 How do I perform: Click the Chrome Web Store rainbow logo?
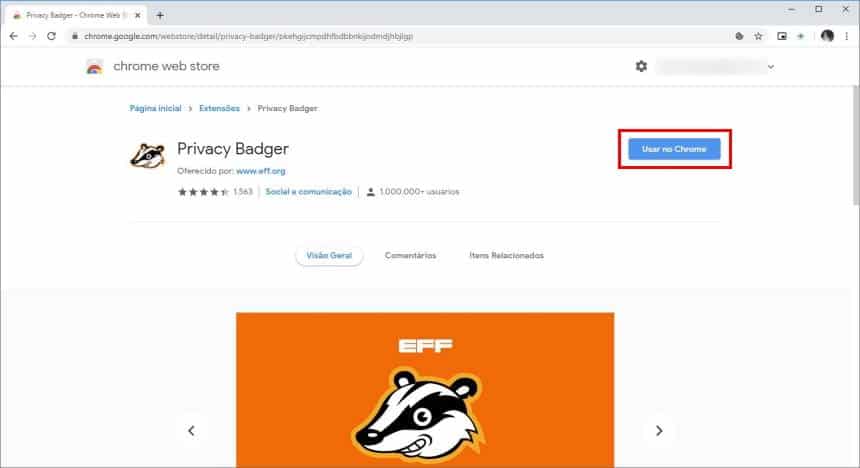pyautogui.click(x=94, y=67)
